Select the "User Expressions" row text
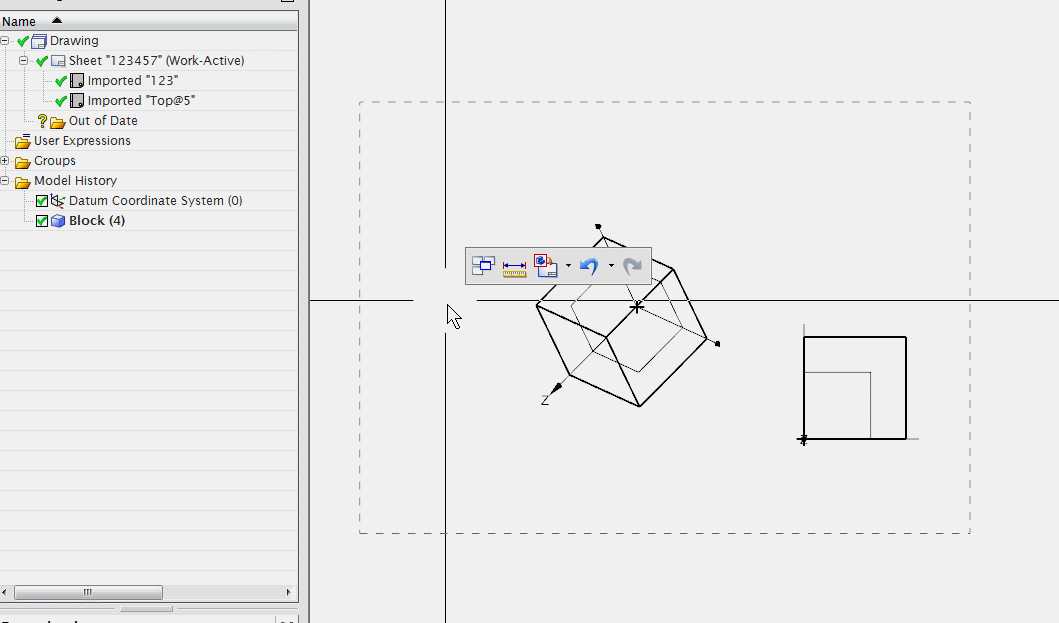This screenshot has width=1059, height=623. pyautogui.click(x=82, y=141)
